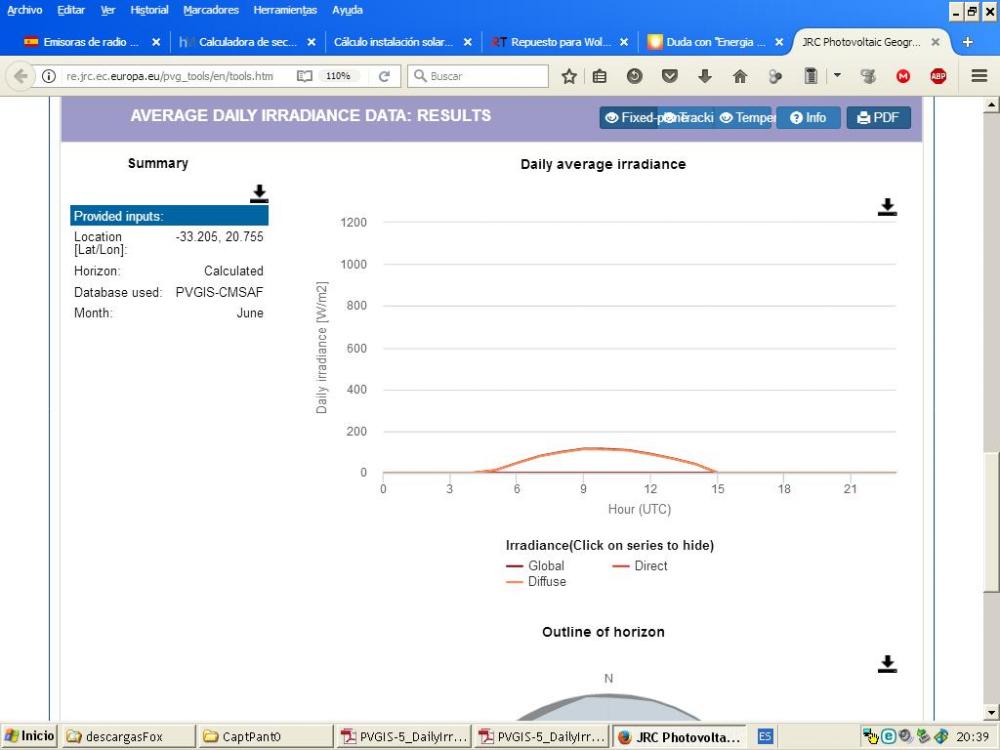Export results with PDF button
This screenshot has height=750, width=1000.
pos(878,118)
